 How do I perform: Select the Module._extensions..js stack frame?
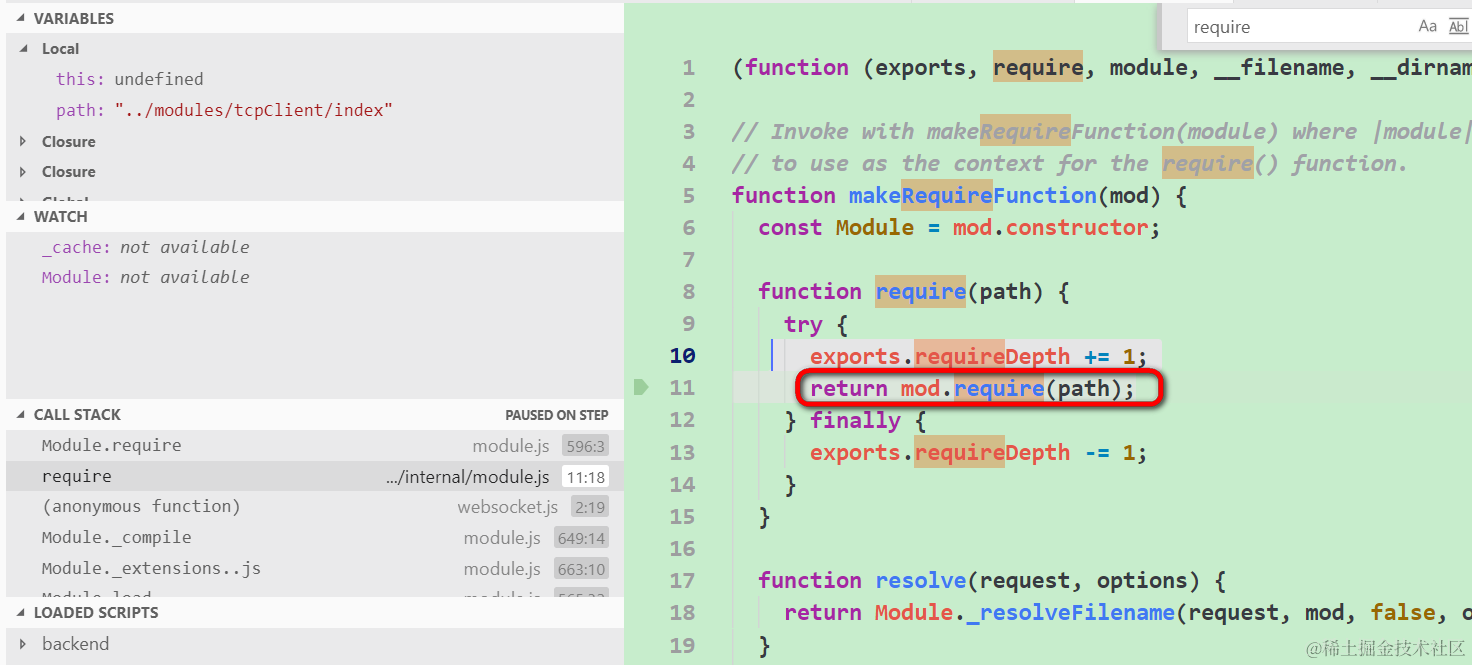click(x=314, y=568)
